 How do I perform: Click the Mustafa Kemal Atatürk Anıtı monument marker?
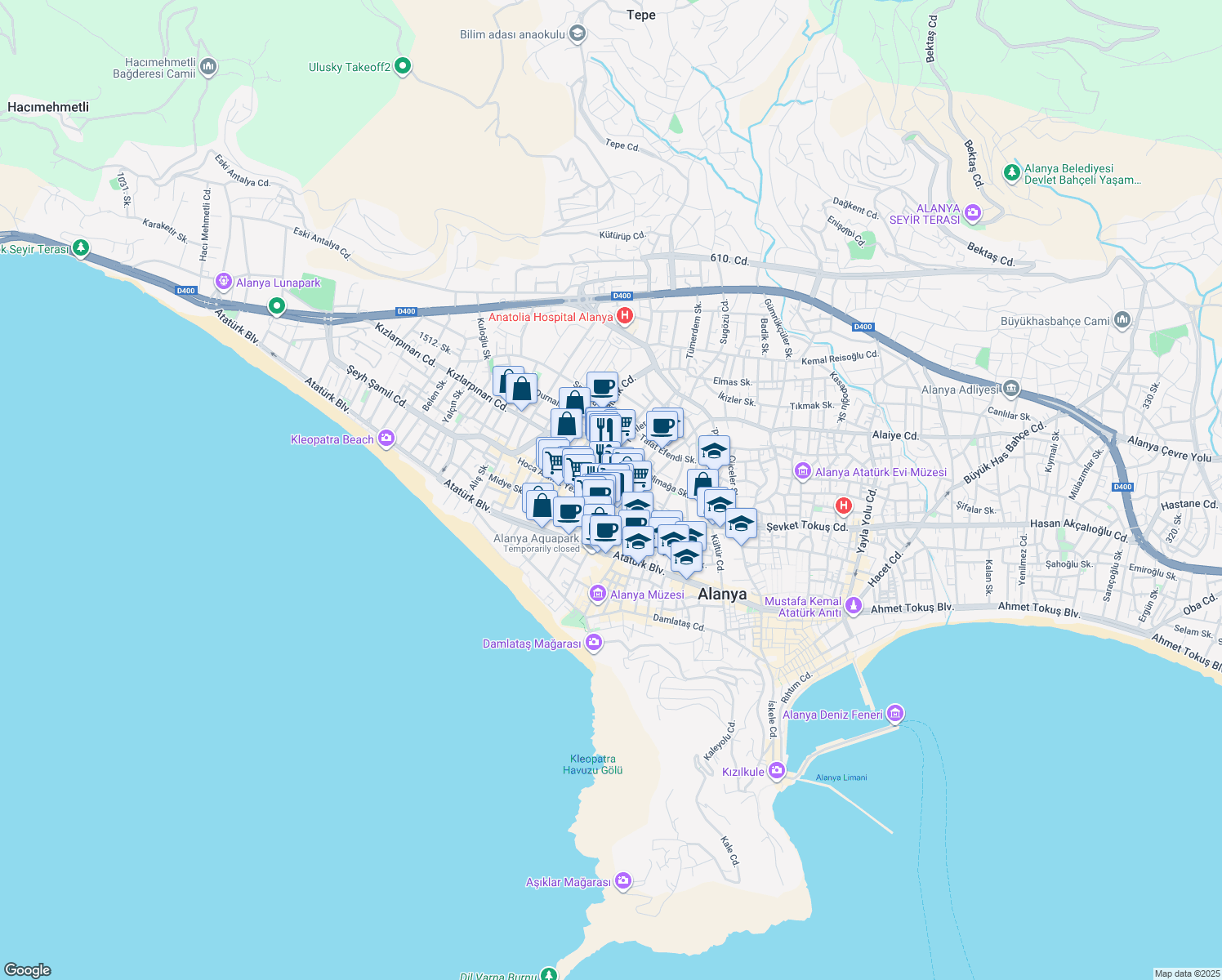tap(854, 607)
